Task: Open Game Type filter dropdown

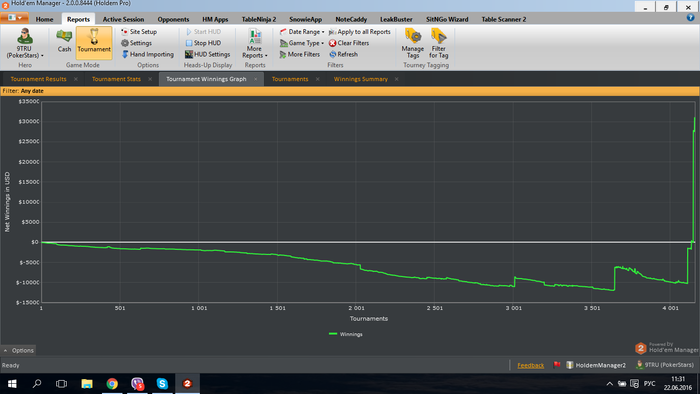Action: [302, 43]
